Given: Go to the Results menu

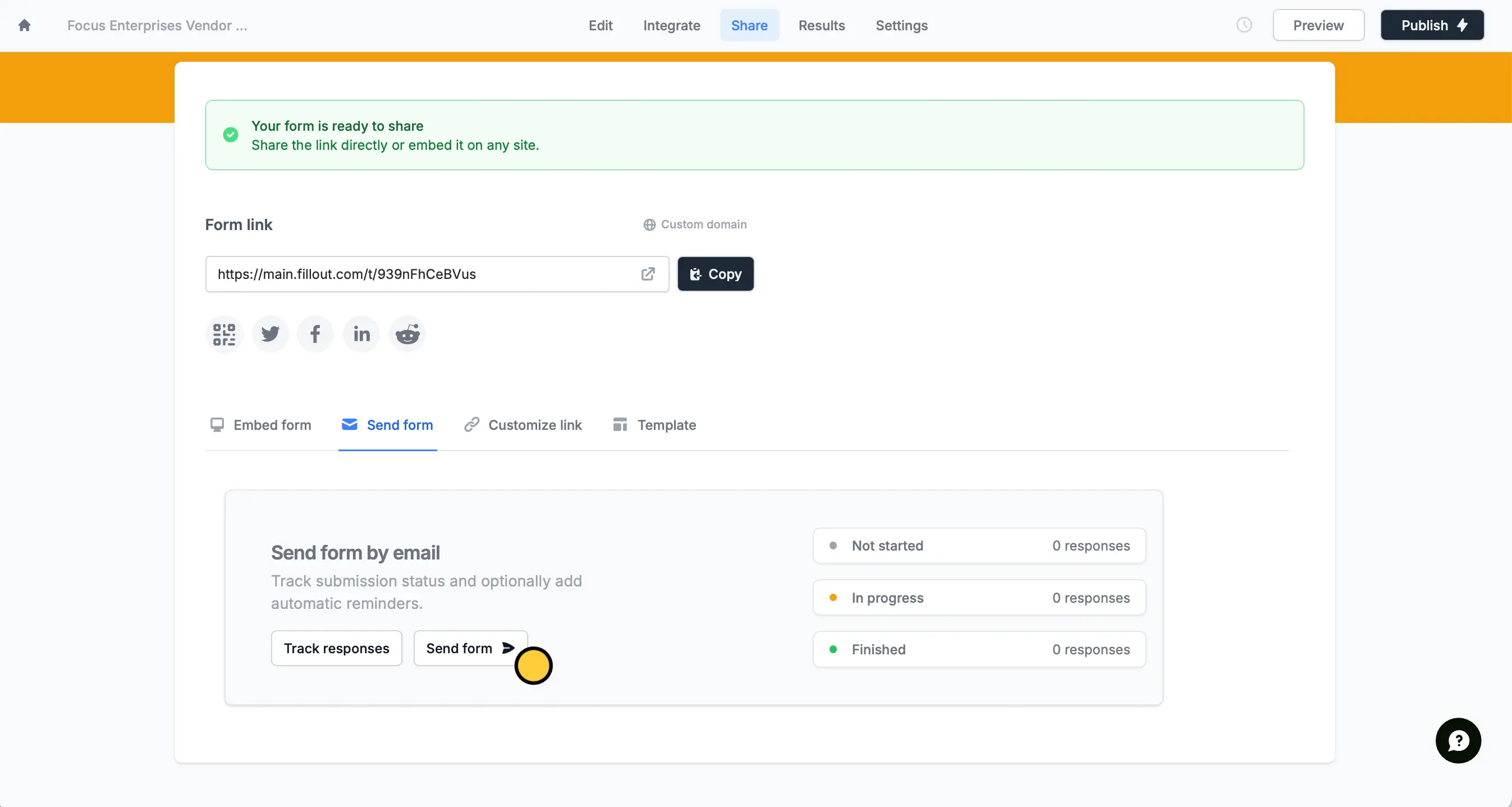Looking at the screenshot, I should (x=821, y=25).
